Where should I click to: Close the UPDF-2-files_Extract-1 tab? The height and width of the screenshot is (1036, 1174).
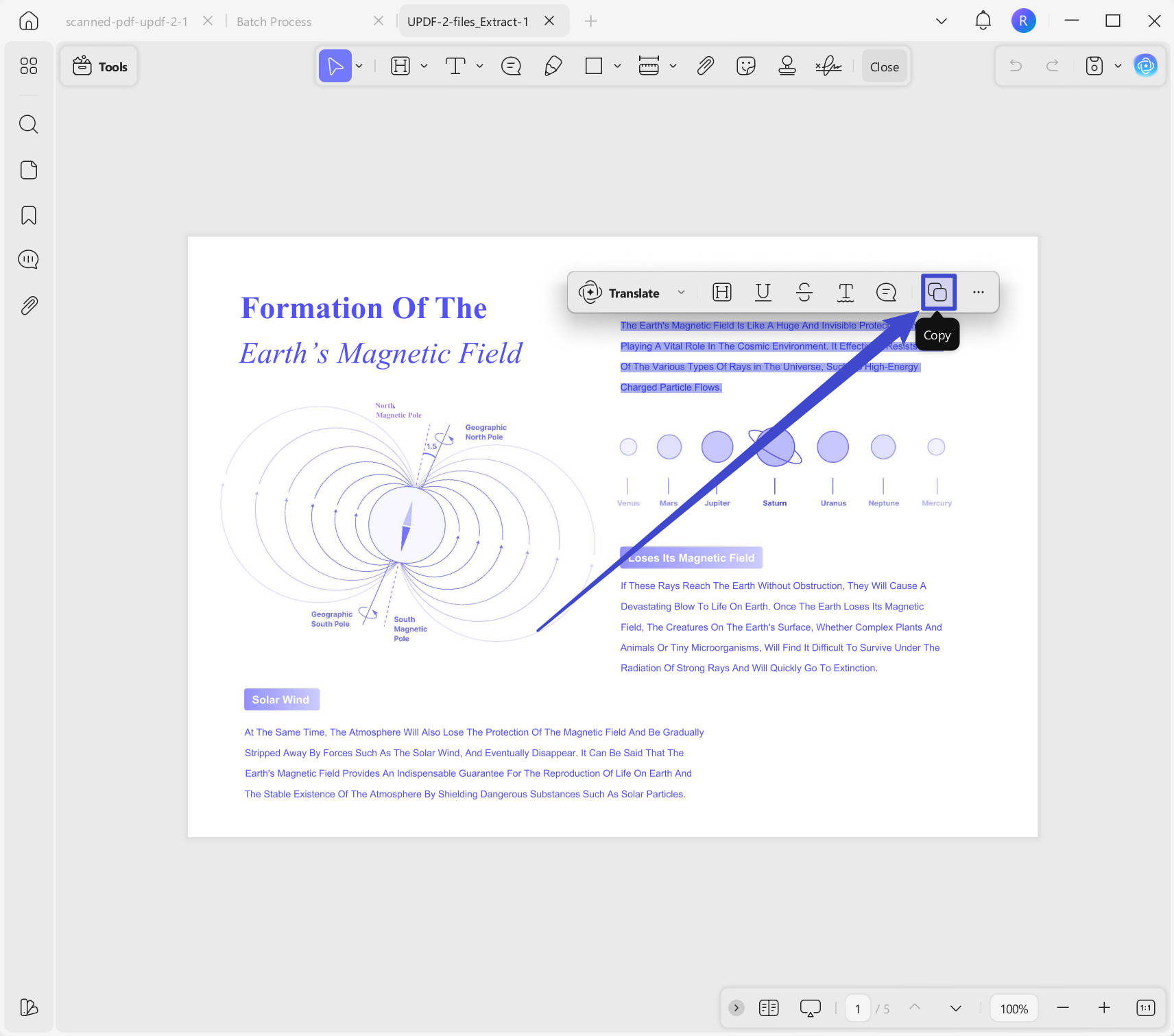pos(549,21)
